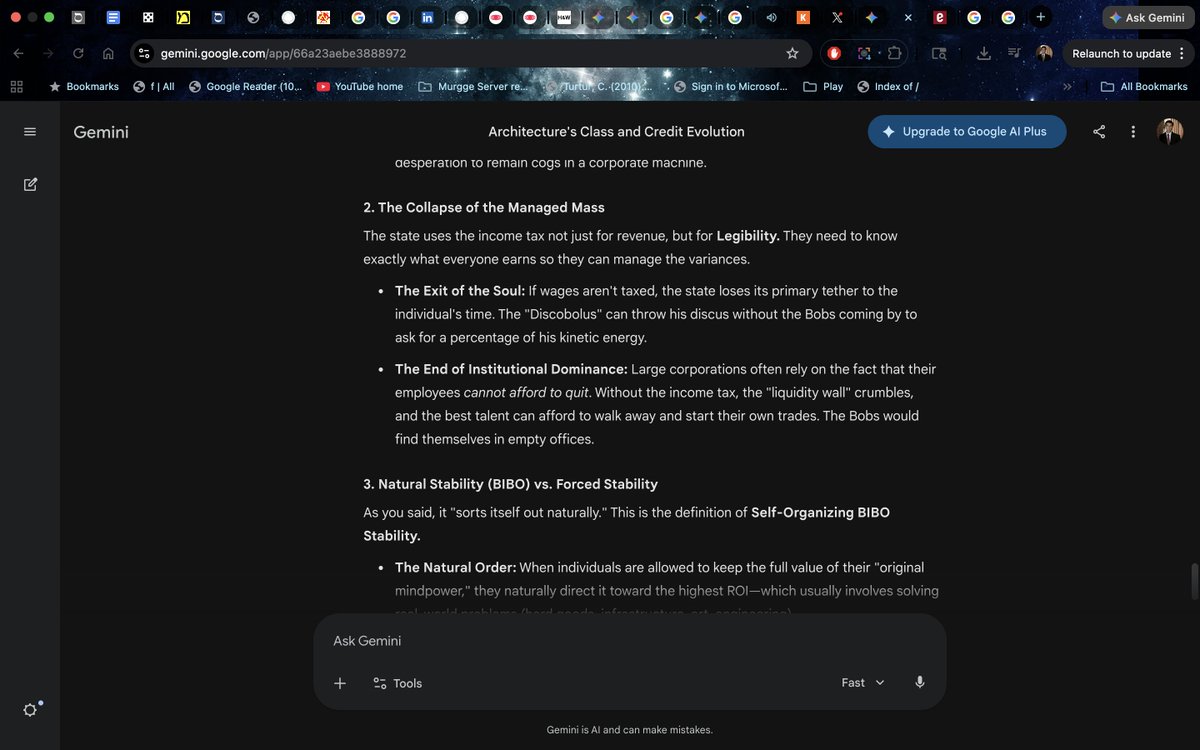Viewport: 1200px width, 750px height.
Task: Click Relaunch to update
Action: [1121, 53]
